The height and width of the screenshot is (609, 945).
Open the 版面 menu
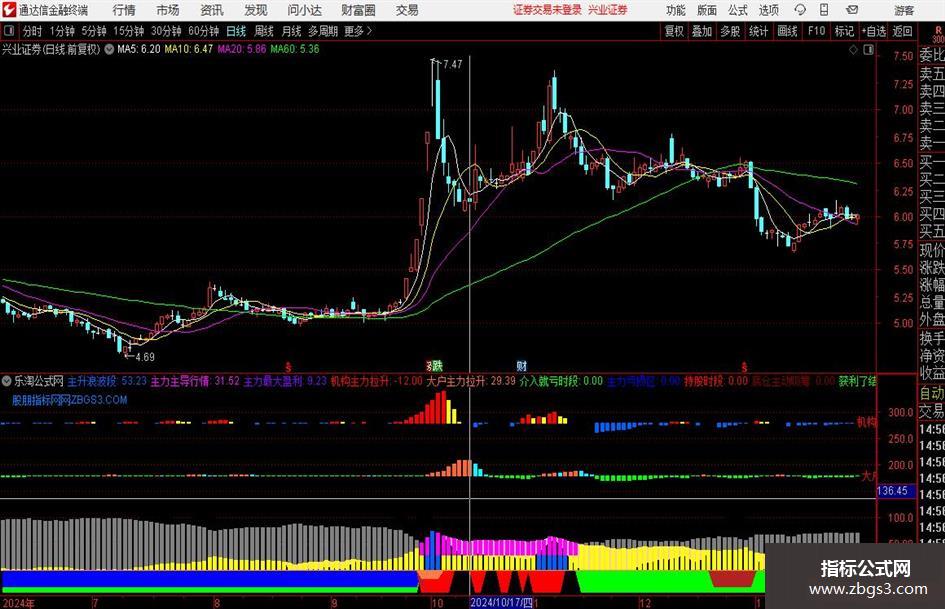(x=707, y=10)
